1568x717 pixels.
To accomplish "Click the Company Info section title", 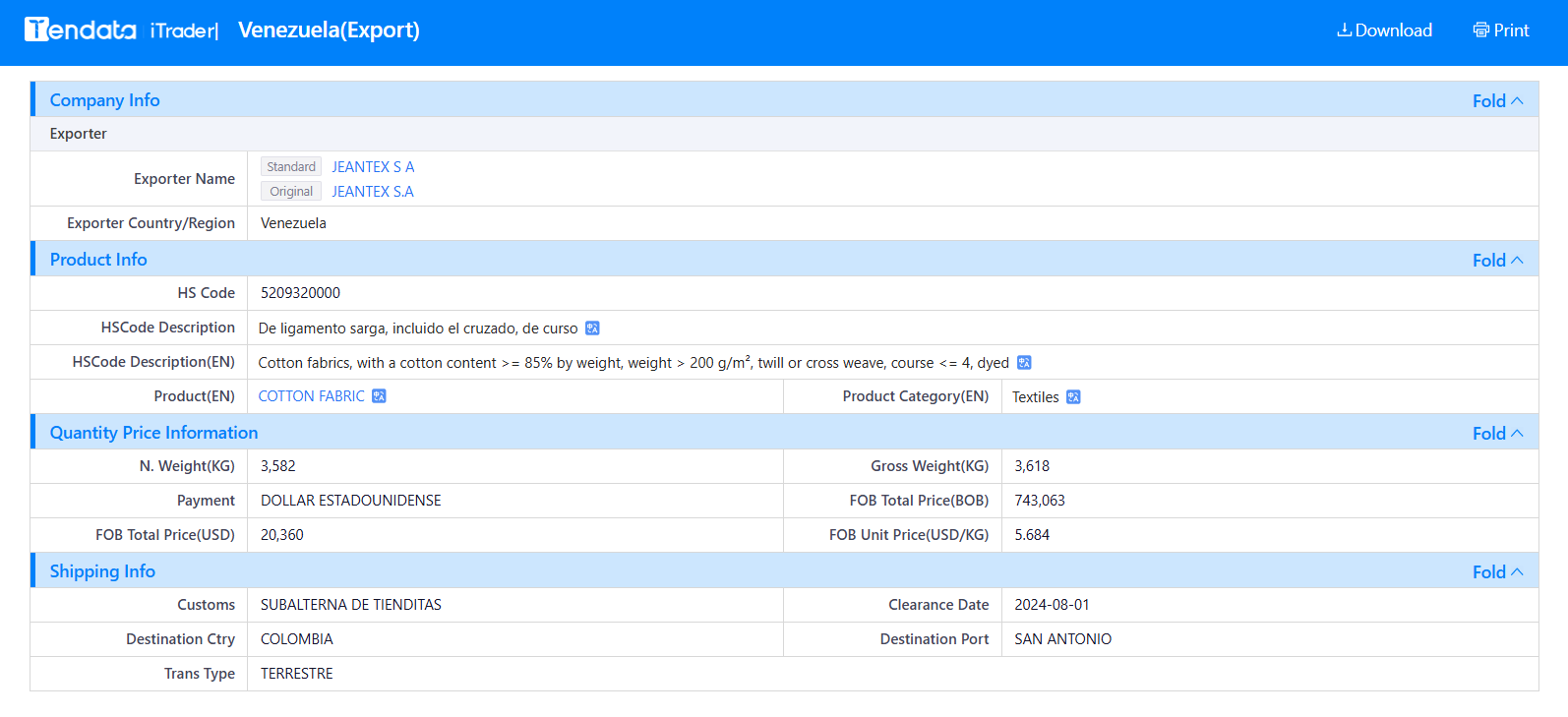I will 104,100.
